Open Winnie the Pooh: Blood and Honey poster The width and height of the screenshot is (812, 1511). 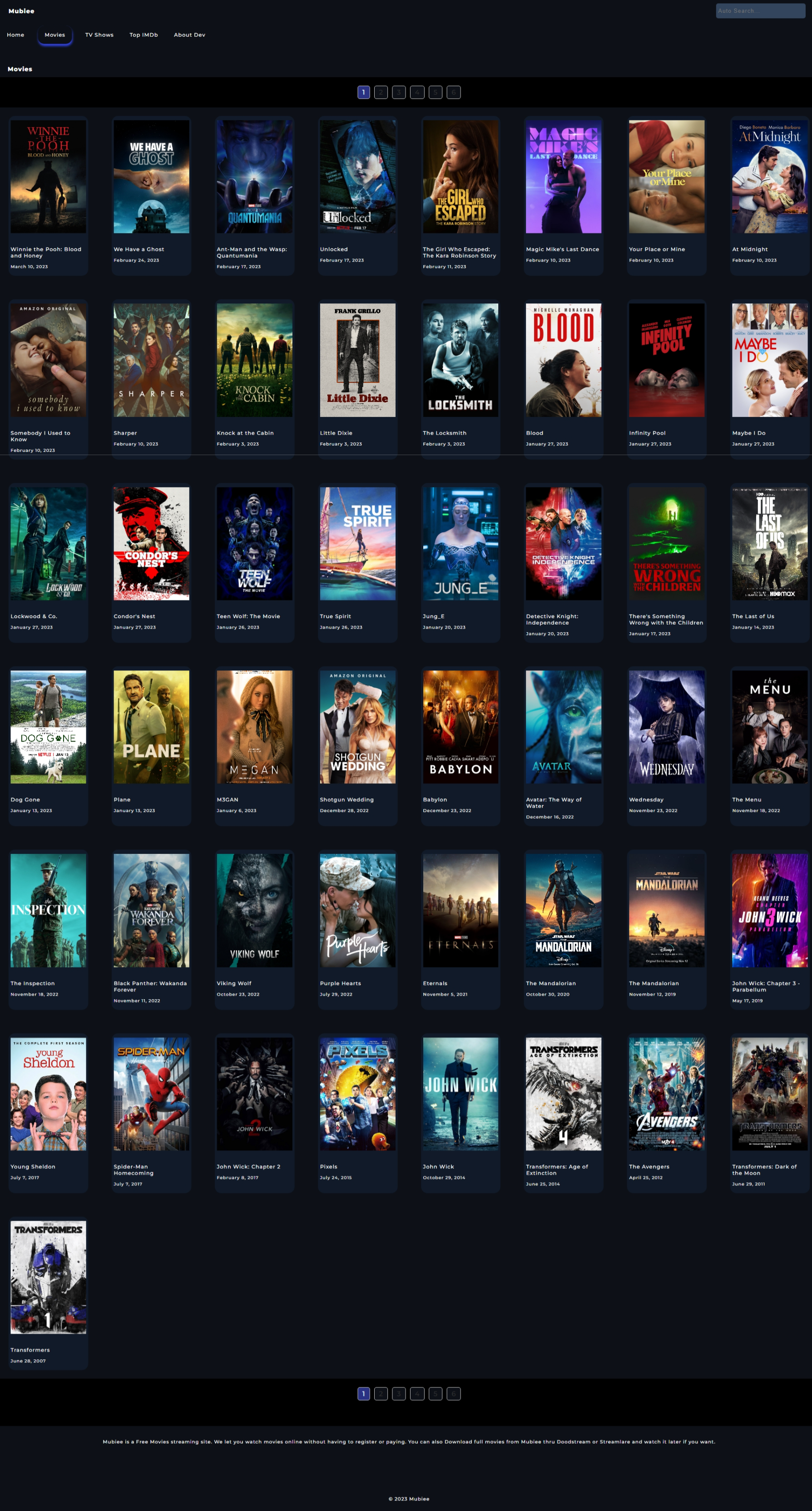pyautogui.click(x=48, y=177)
